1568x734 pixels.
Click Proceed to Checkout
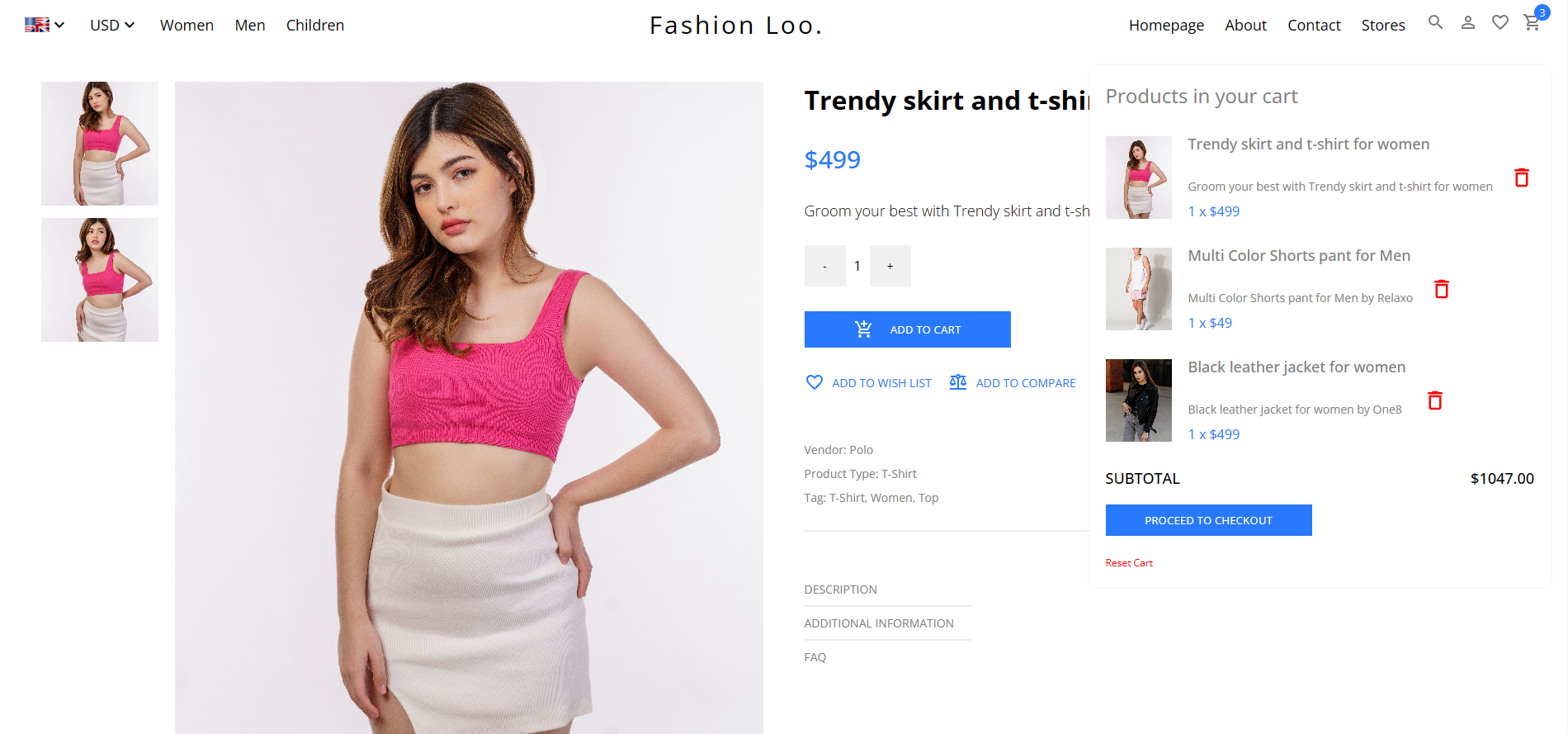(1208, 520)
